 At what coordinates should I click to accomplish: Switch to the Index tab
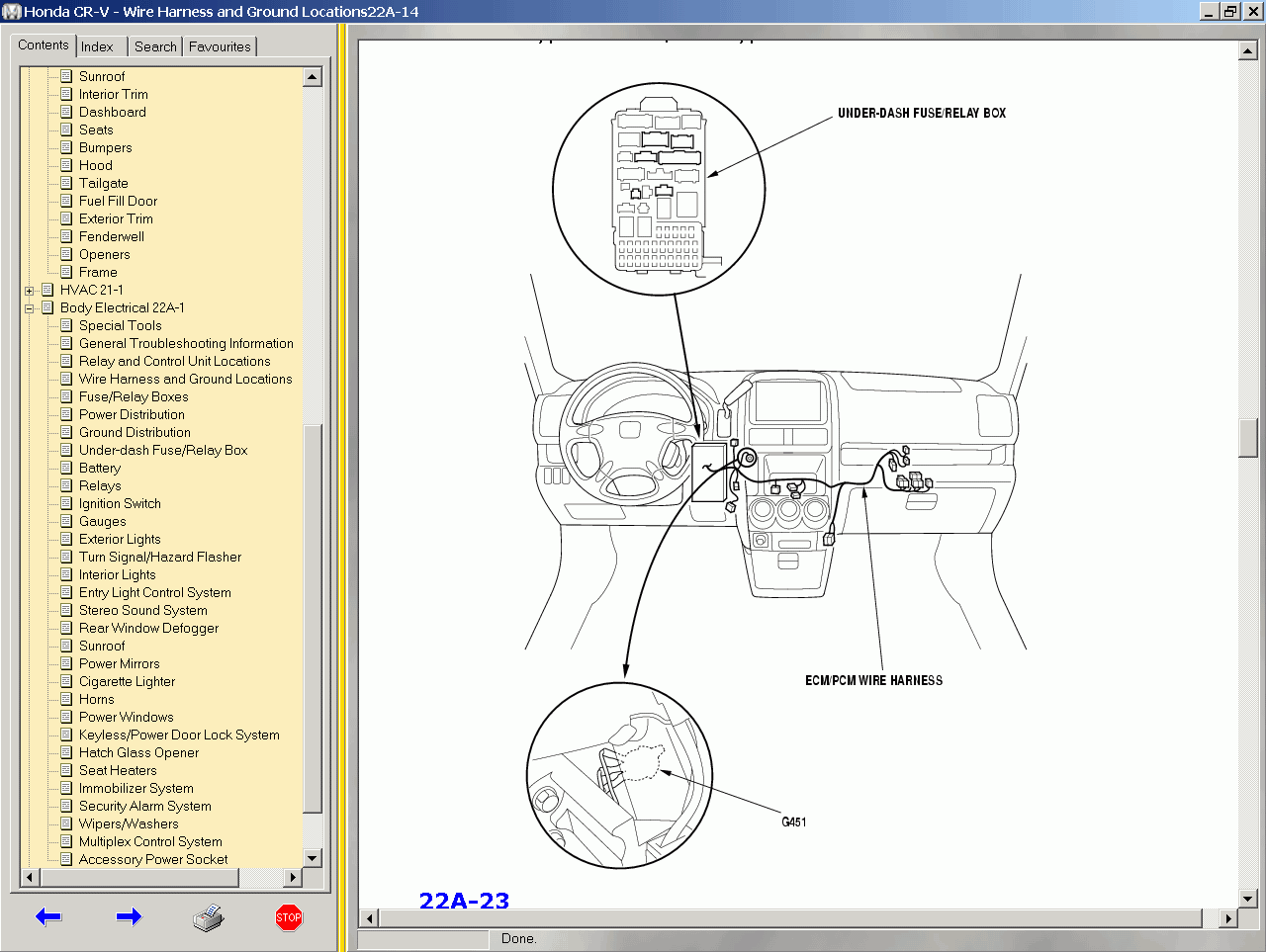[97, 46]
